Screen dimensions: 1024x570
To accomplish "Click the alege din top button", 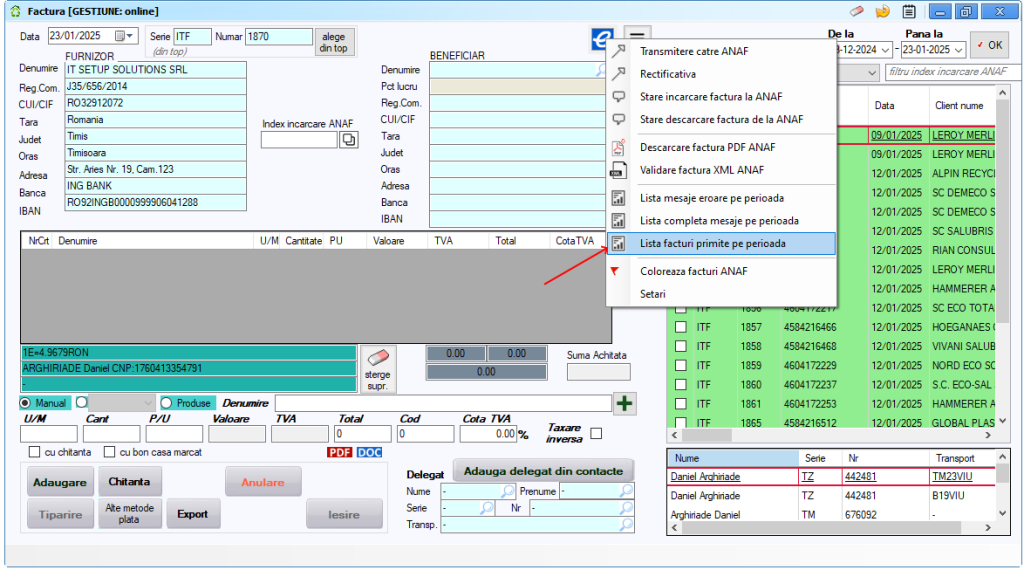I will [x=334, y=42].
